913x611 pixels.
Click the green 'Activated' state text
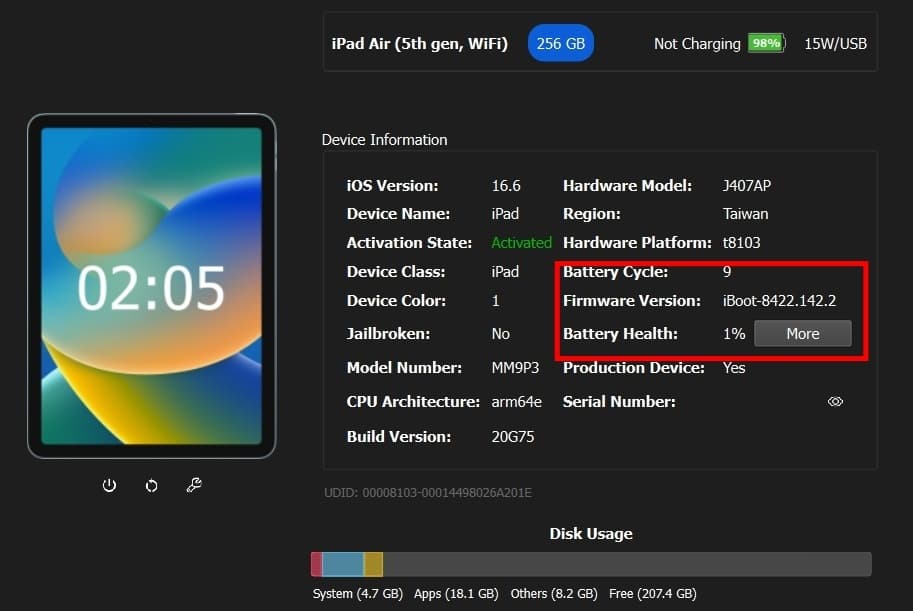521,243
